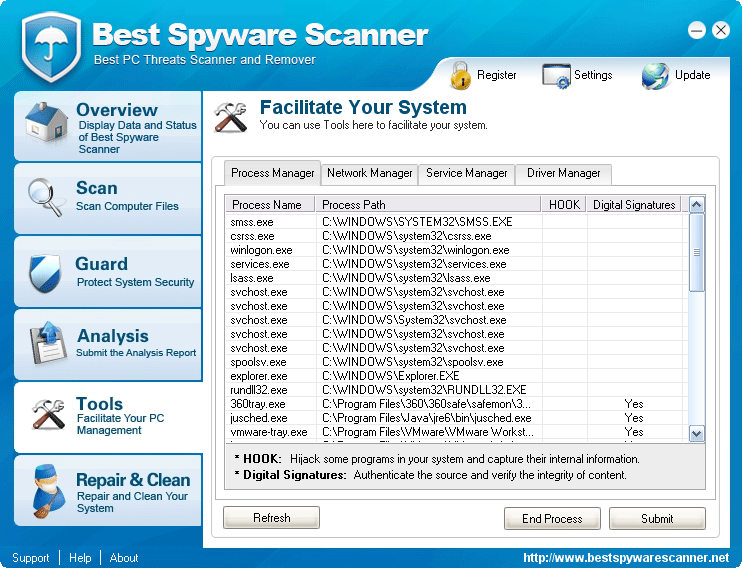742x568 pixels.
Task: Select the 360tray.exe process row
Action: 456,404
